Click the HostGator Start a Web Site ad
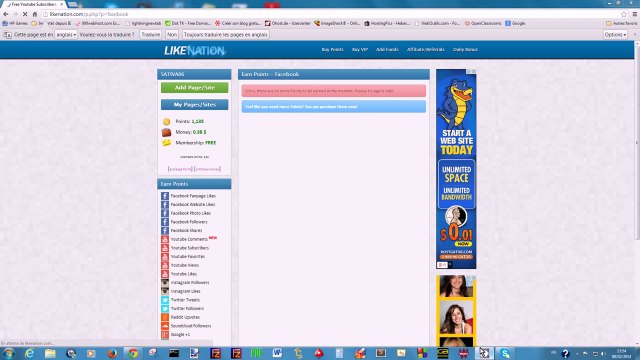The image size is (640, 360). [456, 169]
